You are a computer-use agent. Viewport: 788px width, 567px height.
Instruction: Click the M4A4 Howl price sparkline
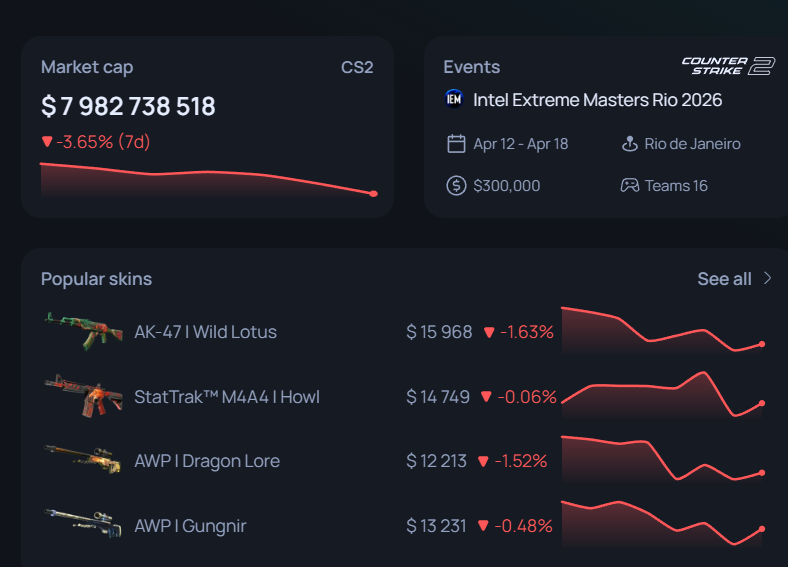(663, 395)
